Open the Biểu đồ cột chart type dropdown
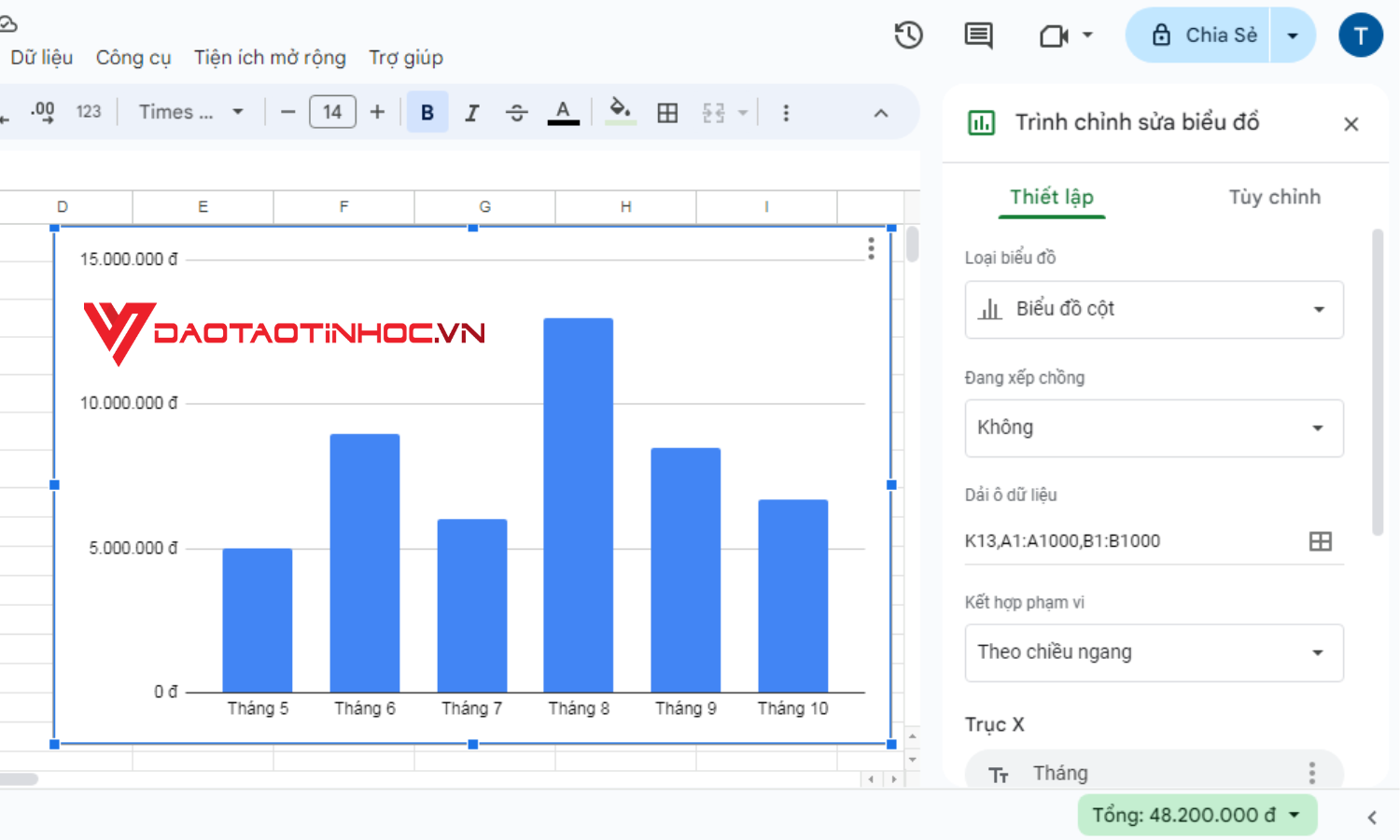Viewport: 1400px width, 840px height. pyautogui.click(x=1154, y=309)
